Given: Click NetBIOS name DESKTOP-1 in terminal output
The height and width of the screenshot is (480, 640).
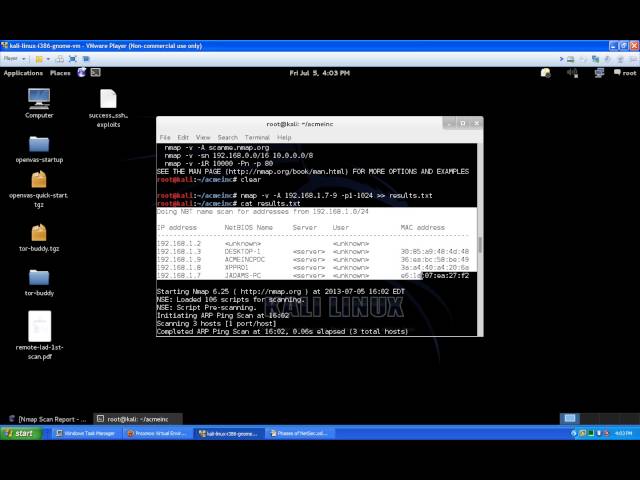Looking at the screenshot, I should [x=242, y=251].
